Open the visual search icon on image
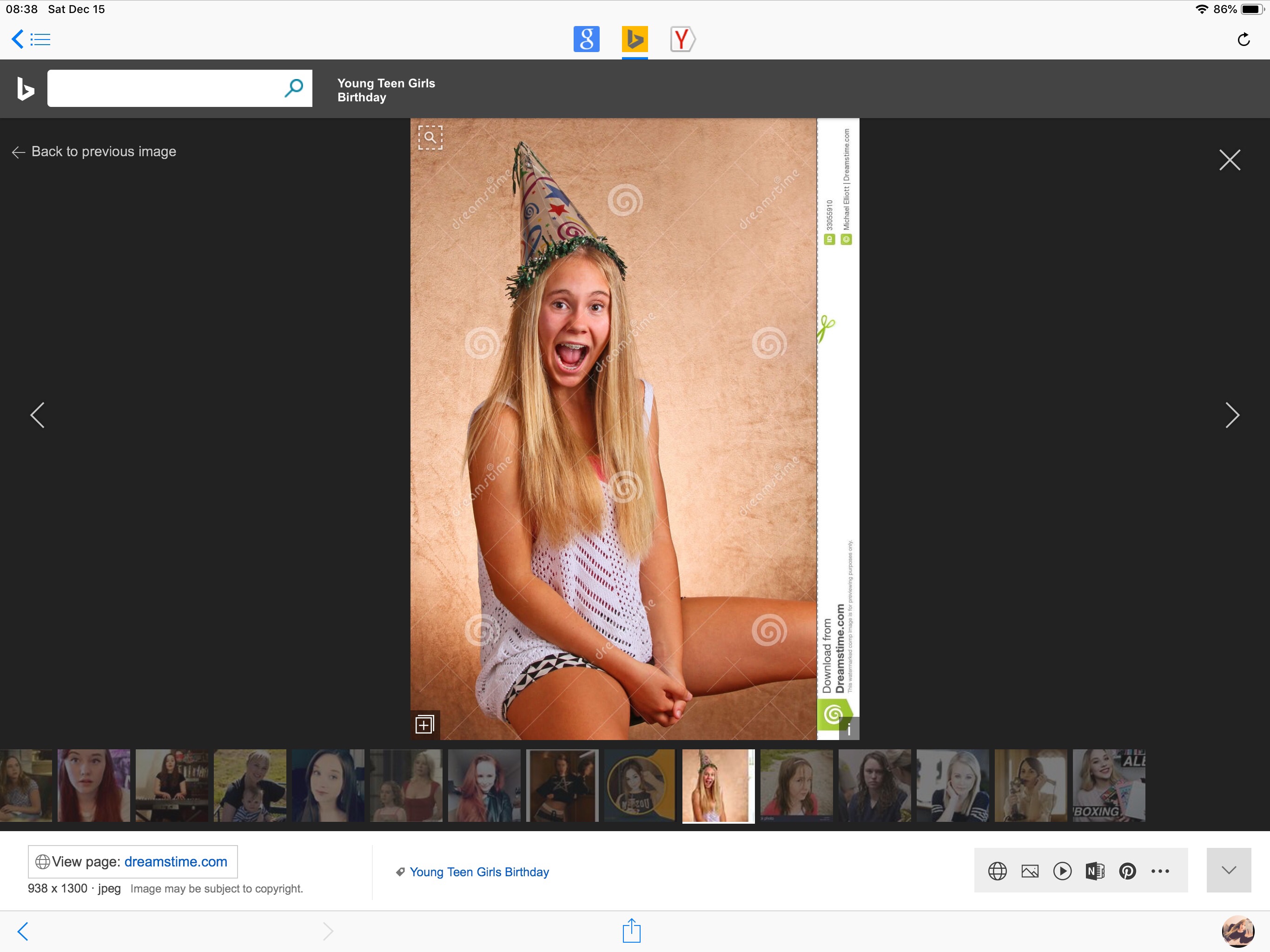Viewport: 1270px width, 952px height. coord(430,138)
